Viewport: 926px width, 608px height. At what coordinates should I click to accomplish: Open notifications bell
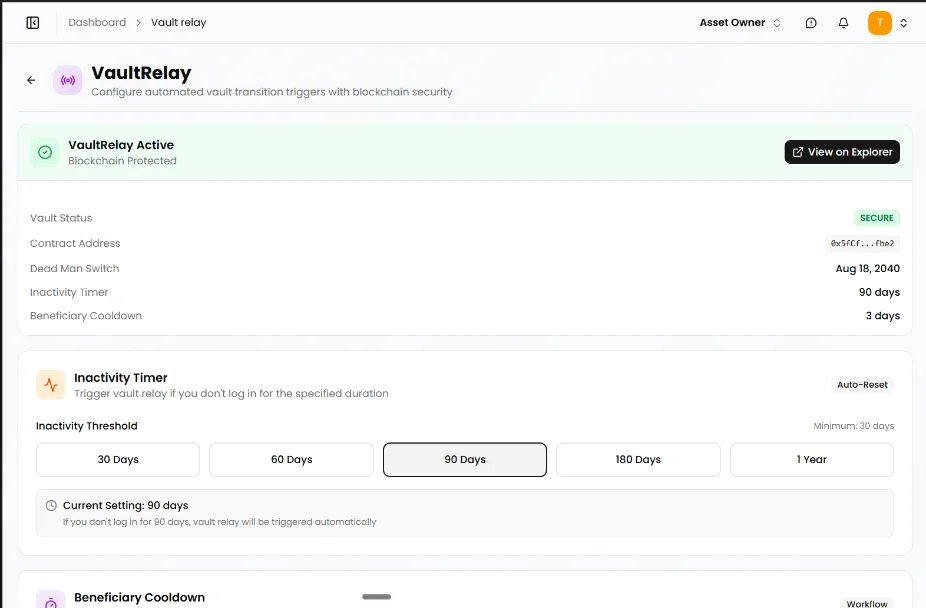(843, 22)
